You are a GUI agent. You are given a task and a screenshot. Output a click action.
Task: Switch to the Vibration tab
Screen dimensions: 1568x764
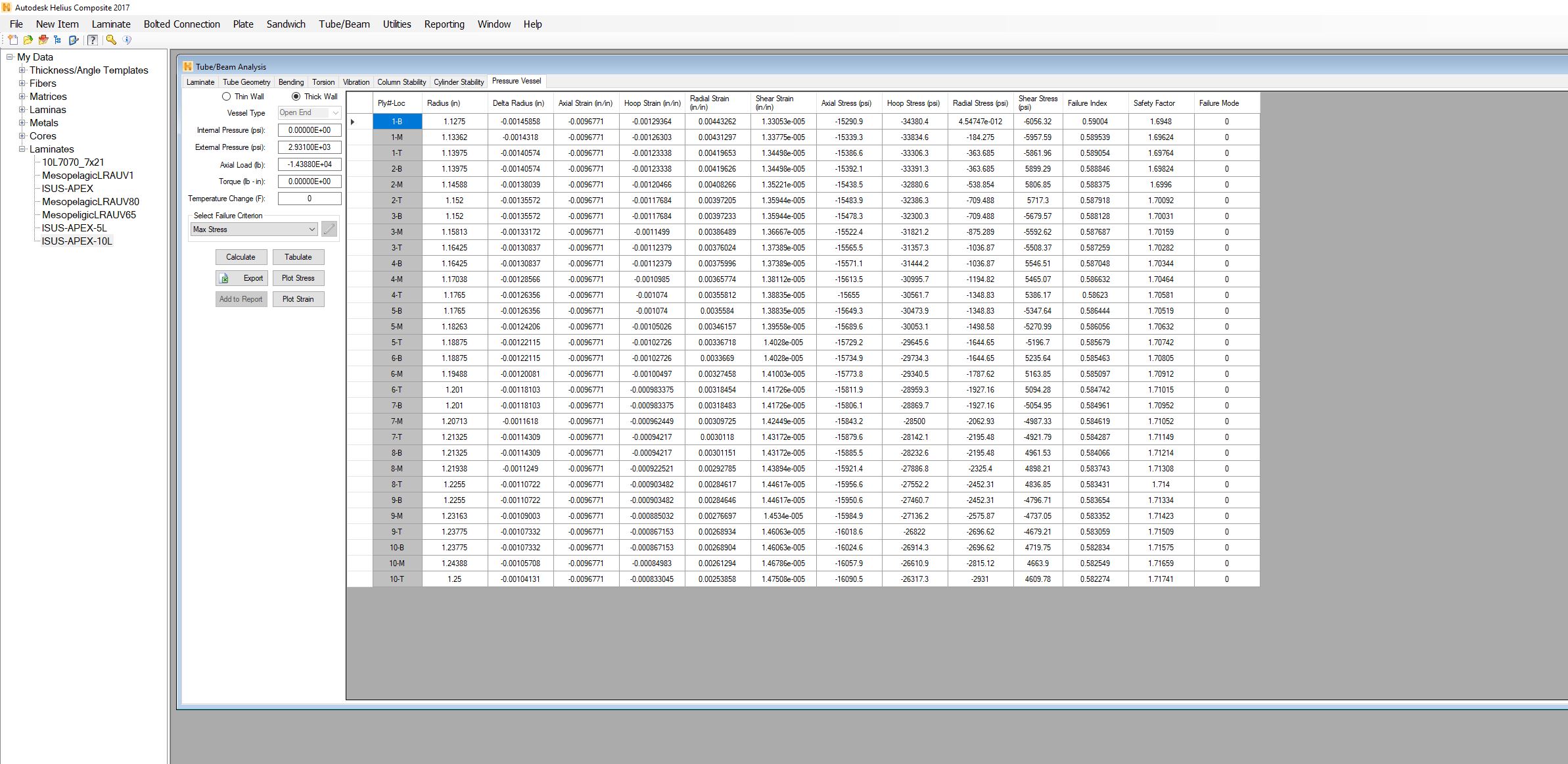(x=356, y=82)
